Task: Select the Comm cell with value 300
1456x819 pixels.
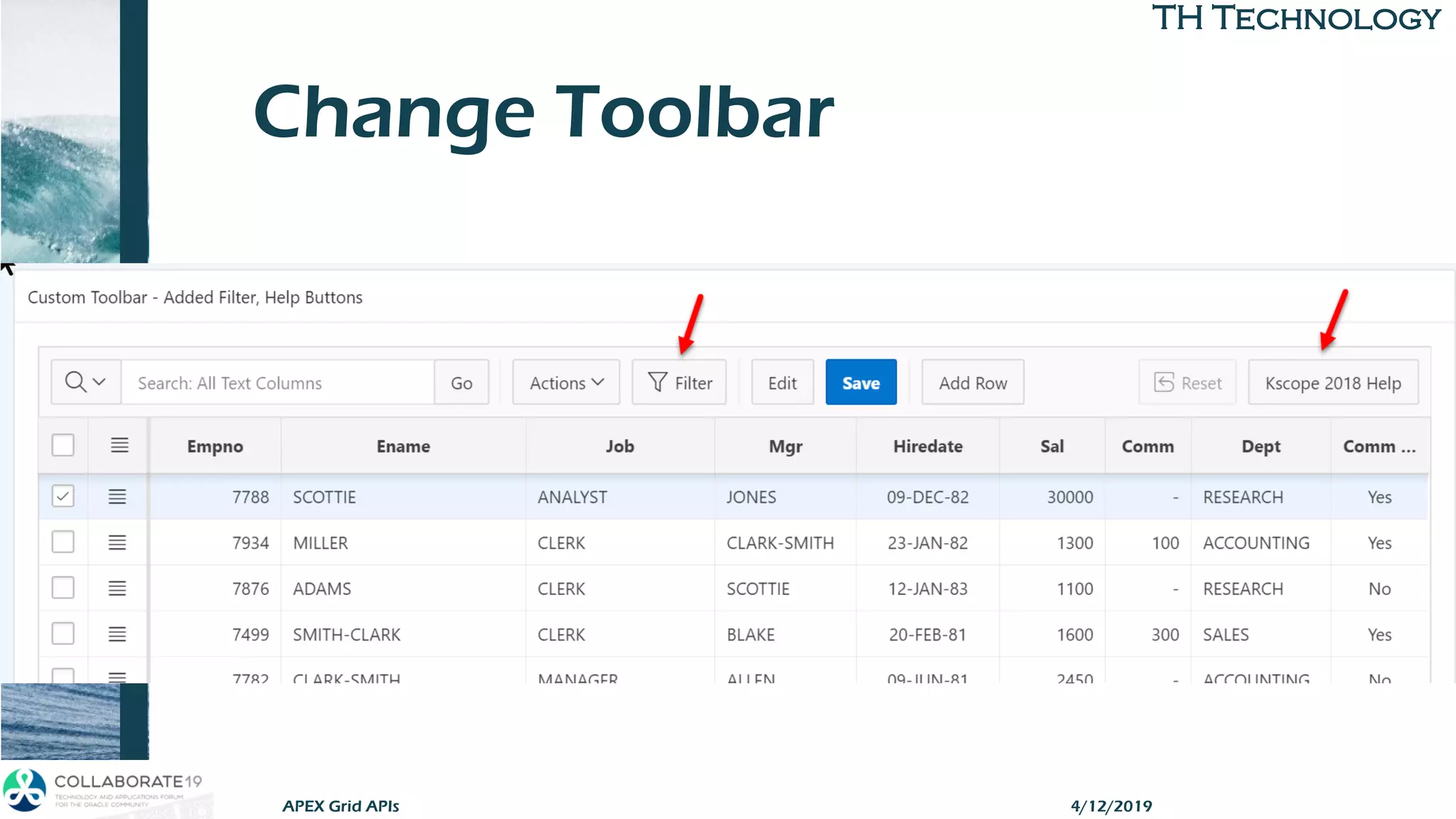Action: (1148, 634)
